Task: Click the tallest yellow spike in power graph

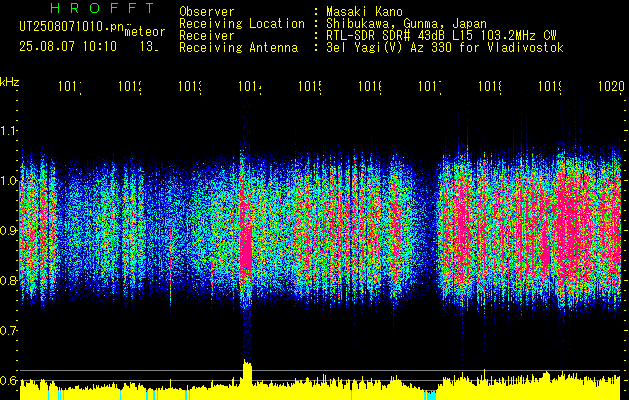Action: tap(248, 380)
